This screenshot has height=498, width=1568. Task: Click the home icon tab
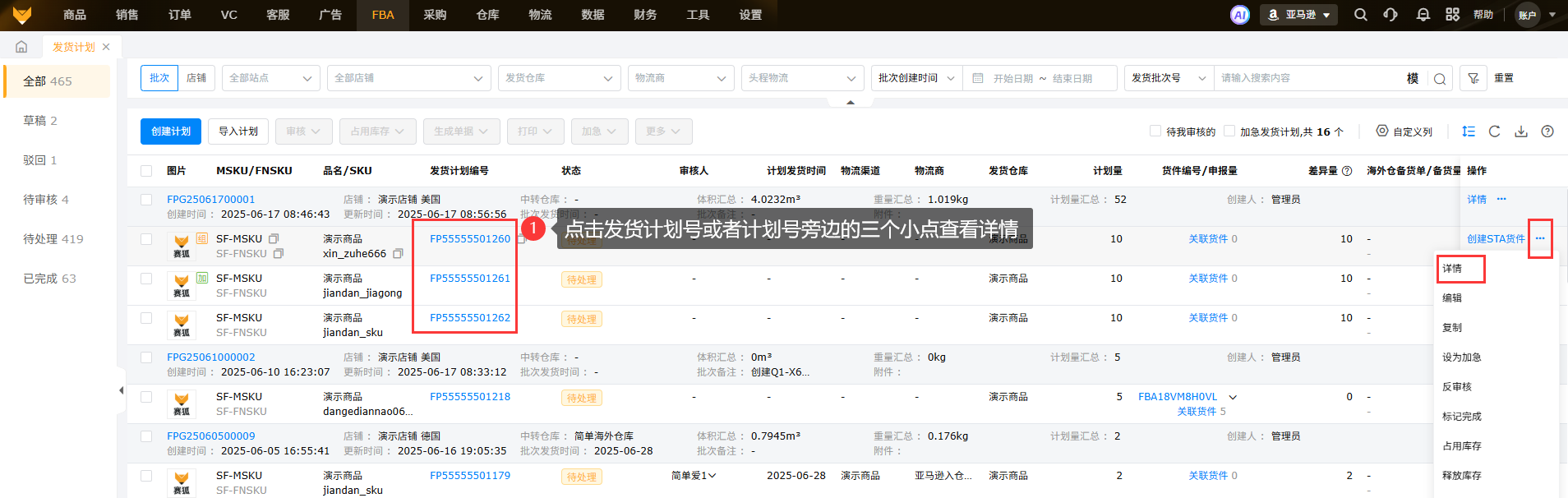click(21, 47)
